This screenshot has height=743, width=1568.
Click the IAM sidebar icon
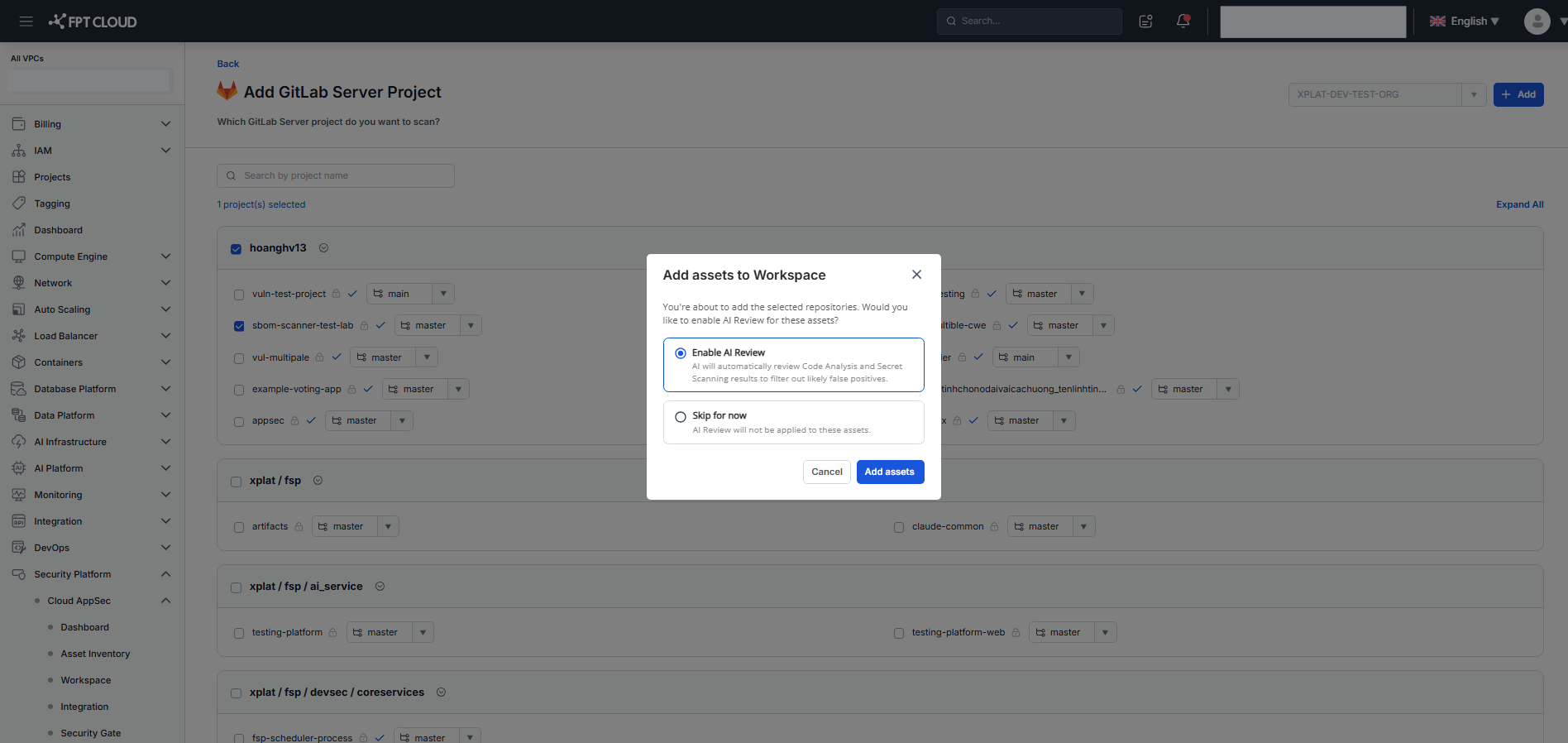[x=19, y=151]
